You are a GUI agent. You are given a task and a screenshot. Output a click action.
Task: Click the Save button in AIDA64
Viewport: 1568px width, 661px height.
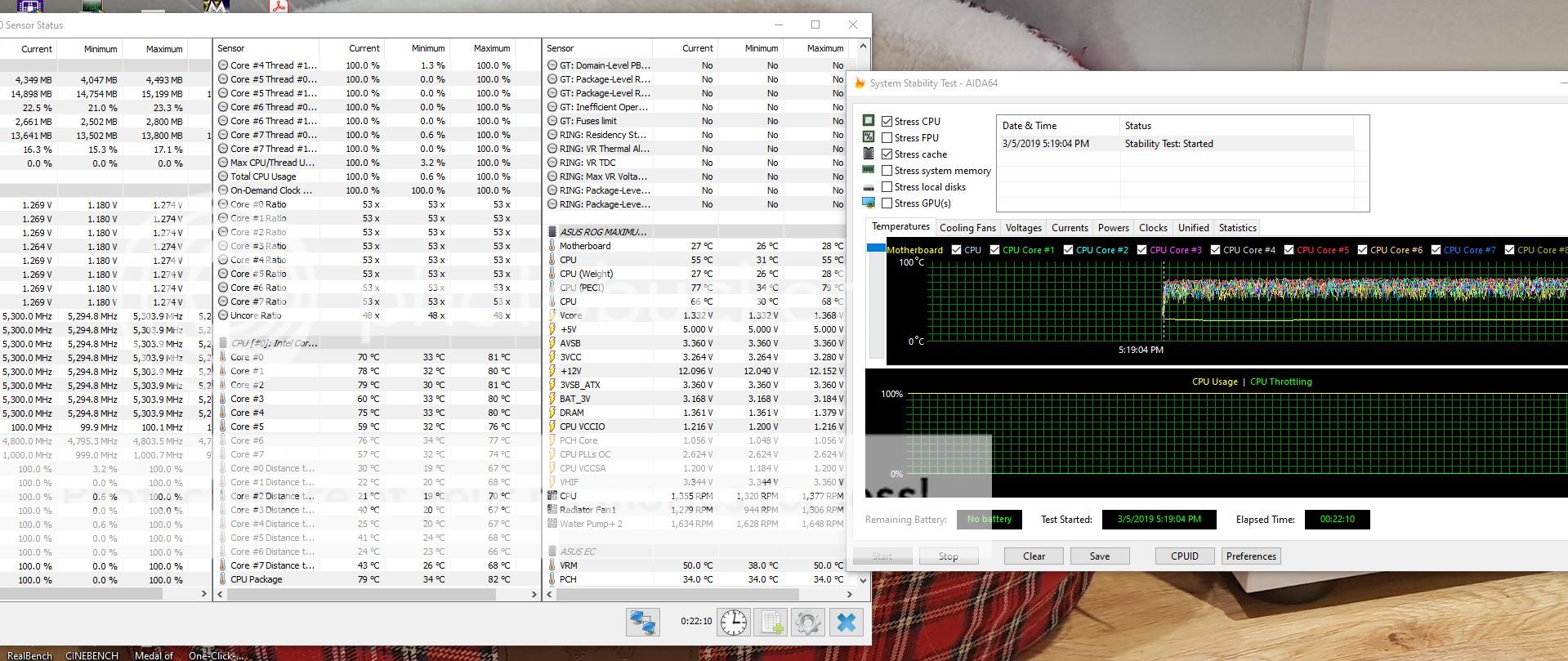pos(1100,556)
